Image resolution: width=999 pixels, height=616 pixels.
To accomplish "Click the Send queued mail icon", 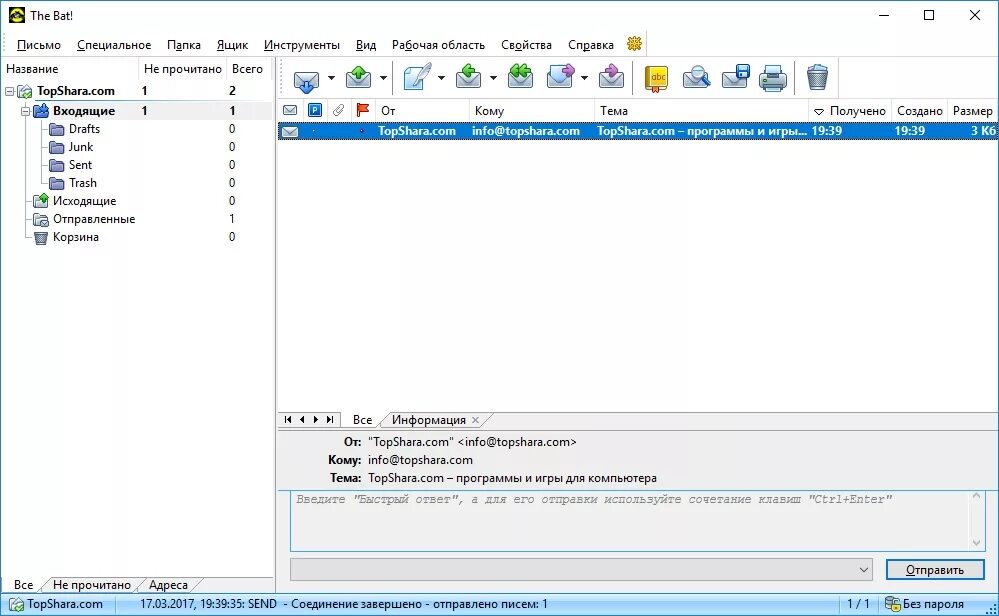I will (x=359, y=78).
